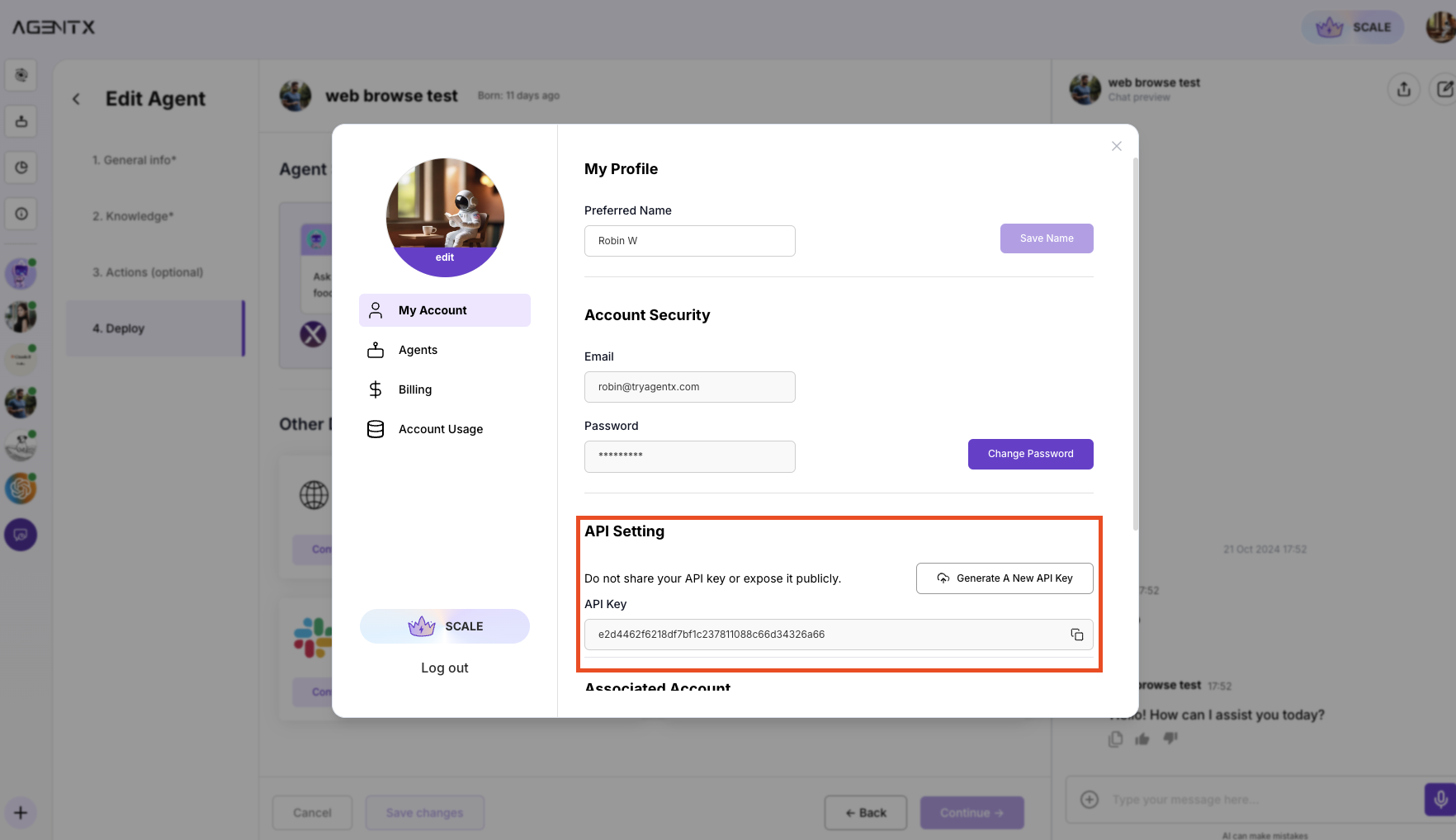Select Deploy step
The width and height of the screenshot is (1456, 840).
[155, 328]
